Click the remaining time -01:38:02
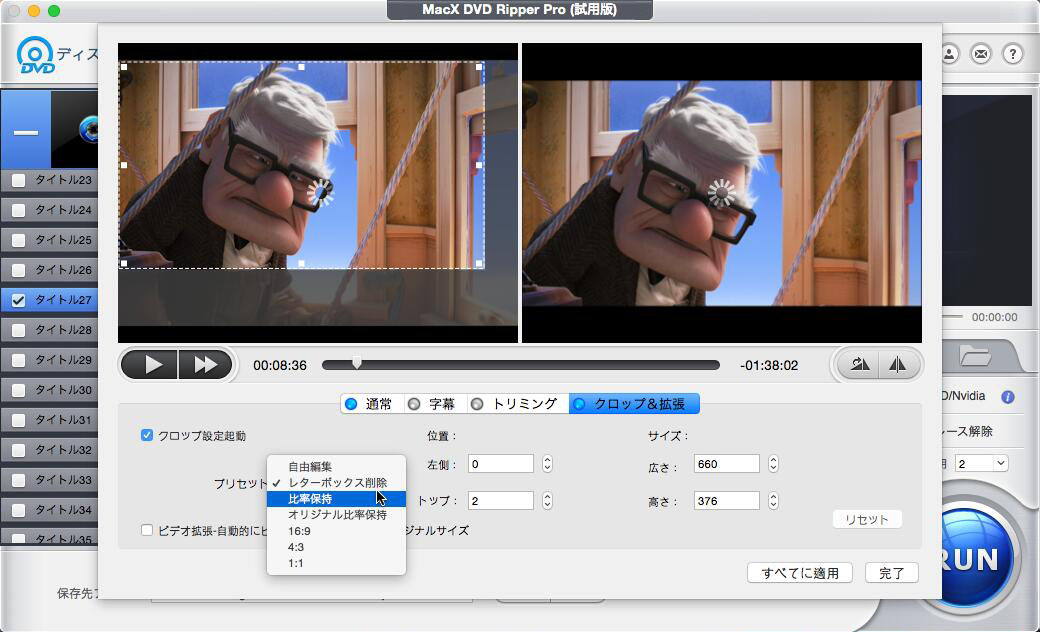1040x632 pixels. 769,365
